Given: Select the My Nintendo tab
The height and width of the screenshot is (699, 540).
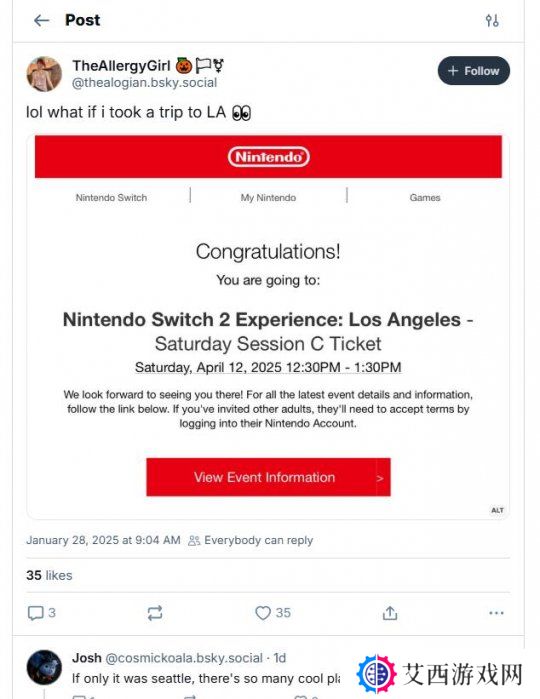Looking at the screenshot, I should click(268, 197).
